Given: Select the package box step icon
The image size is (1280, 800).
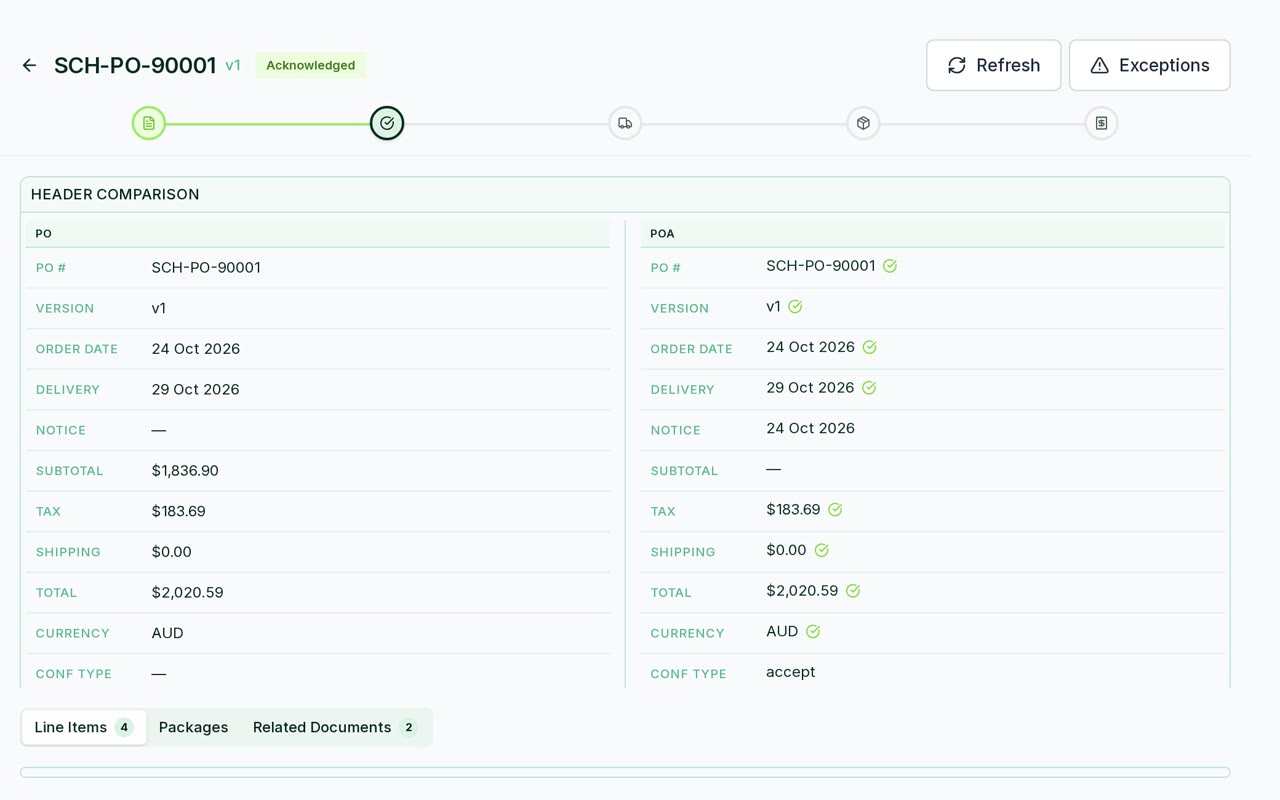Looking at the screenshot, I should coord(863,123).
